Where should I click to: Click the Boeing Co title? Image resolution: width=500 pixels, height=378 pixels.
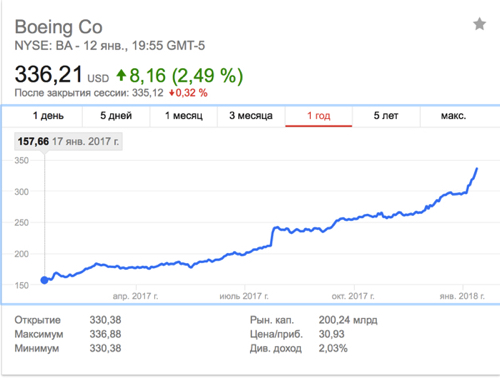tap(59, 27)
